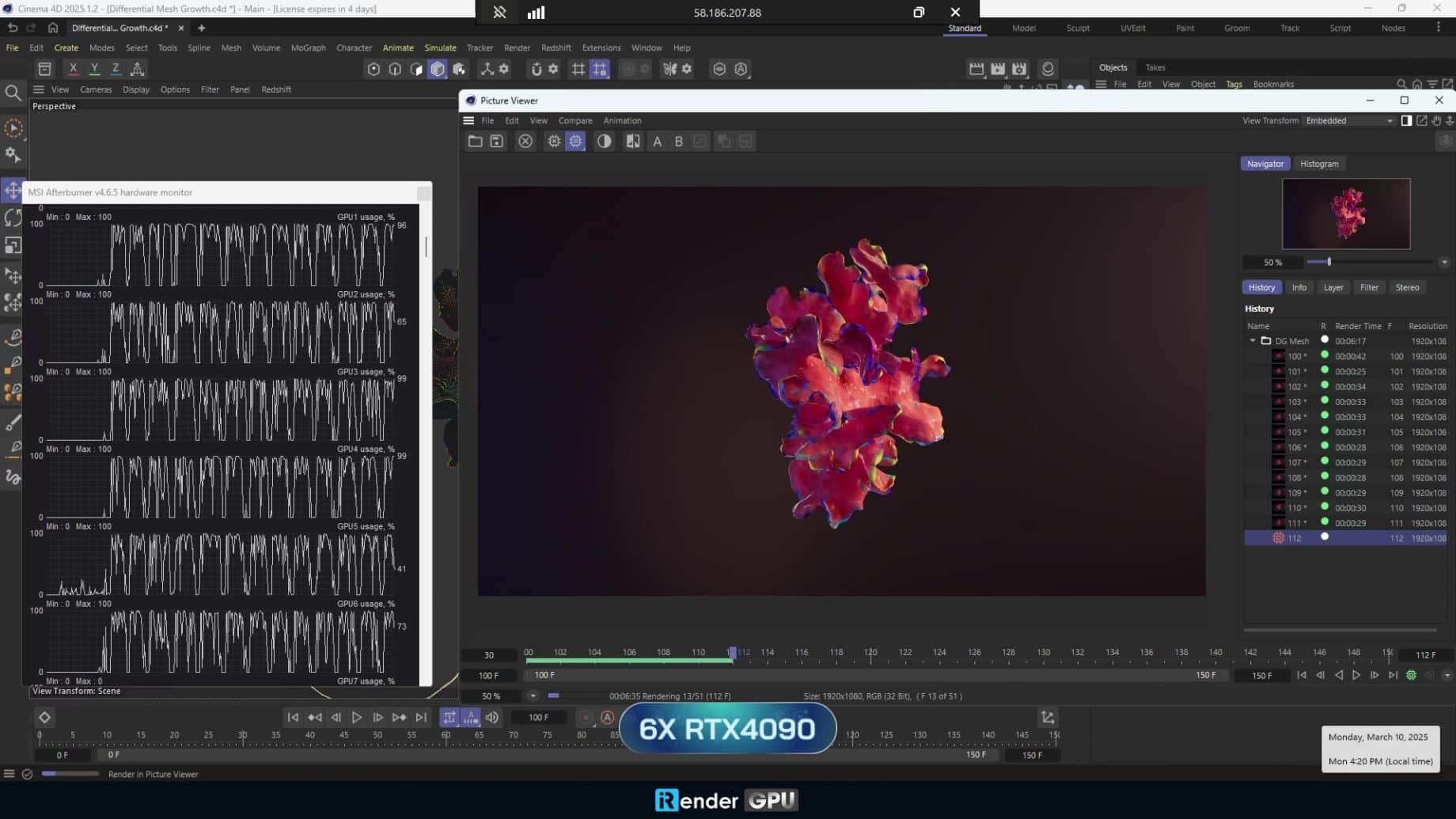The image size is (1456, 819).
Task: Collapse the DG Mesh history group
Action: [x=1253, y=340]
